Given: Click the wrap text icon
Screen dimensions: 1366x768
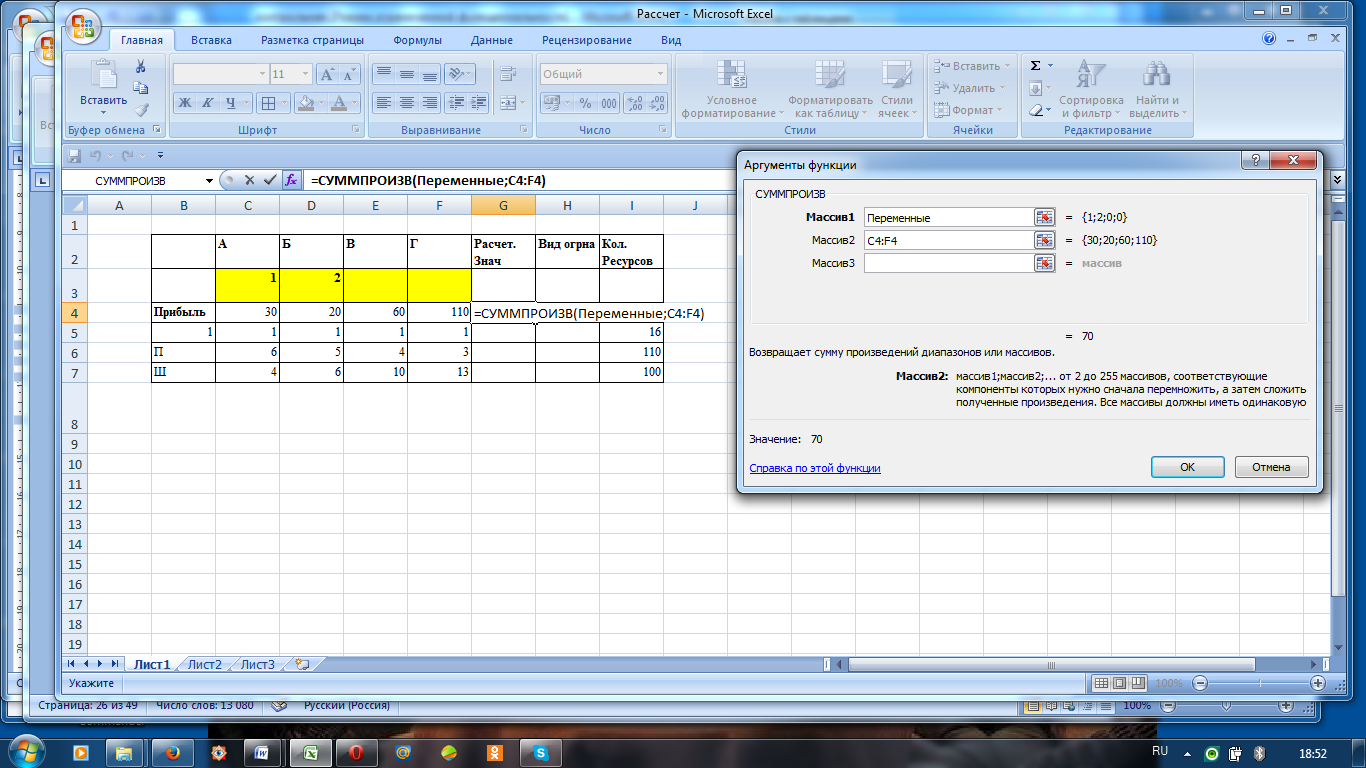Looking at the screenshot, I should coord(507,74).
